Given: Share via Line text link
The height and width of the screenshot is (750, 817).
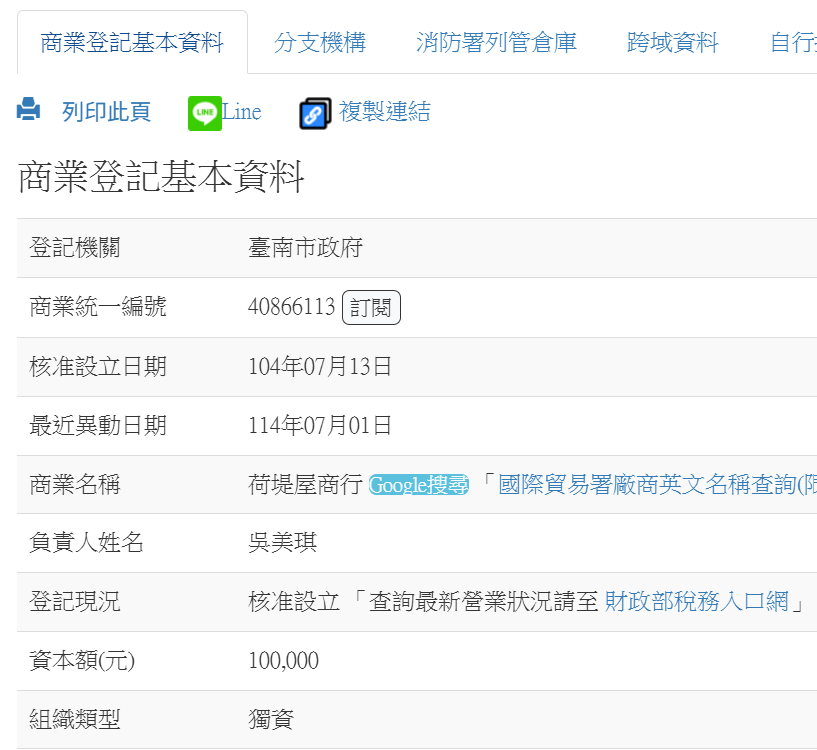Looking at the screenshot, I should pos(242,112).
